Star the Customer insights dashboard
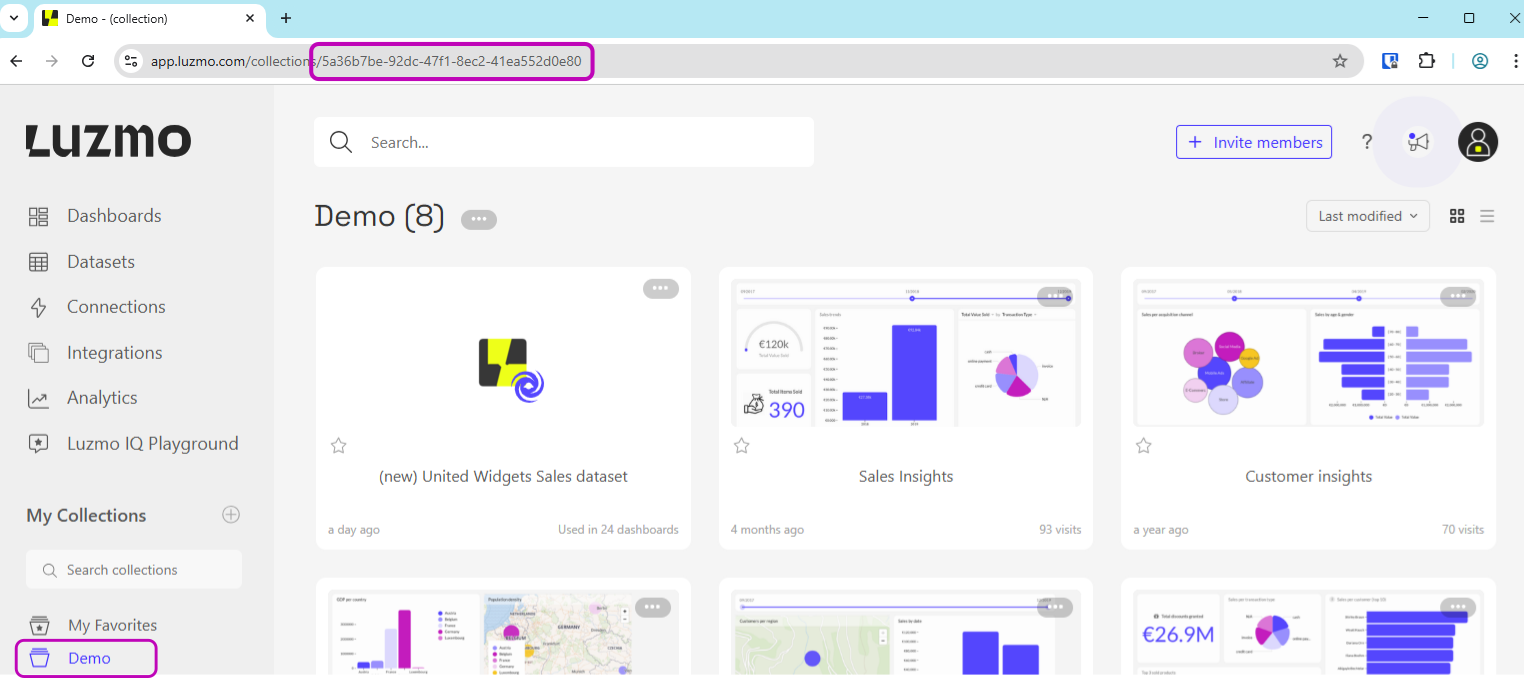Image resolution: width=1524 pixels, height=678 pixels. click(x=1143, y=446)
